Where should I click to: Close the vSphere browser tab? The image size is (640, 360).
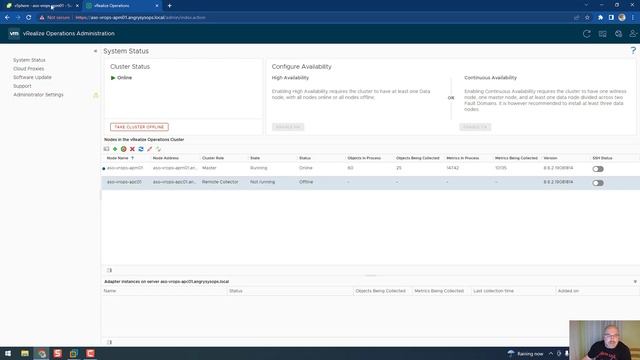(x=77, y=6)
